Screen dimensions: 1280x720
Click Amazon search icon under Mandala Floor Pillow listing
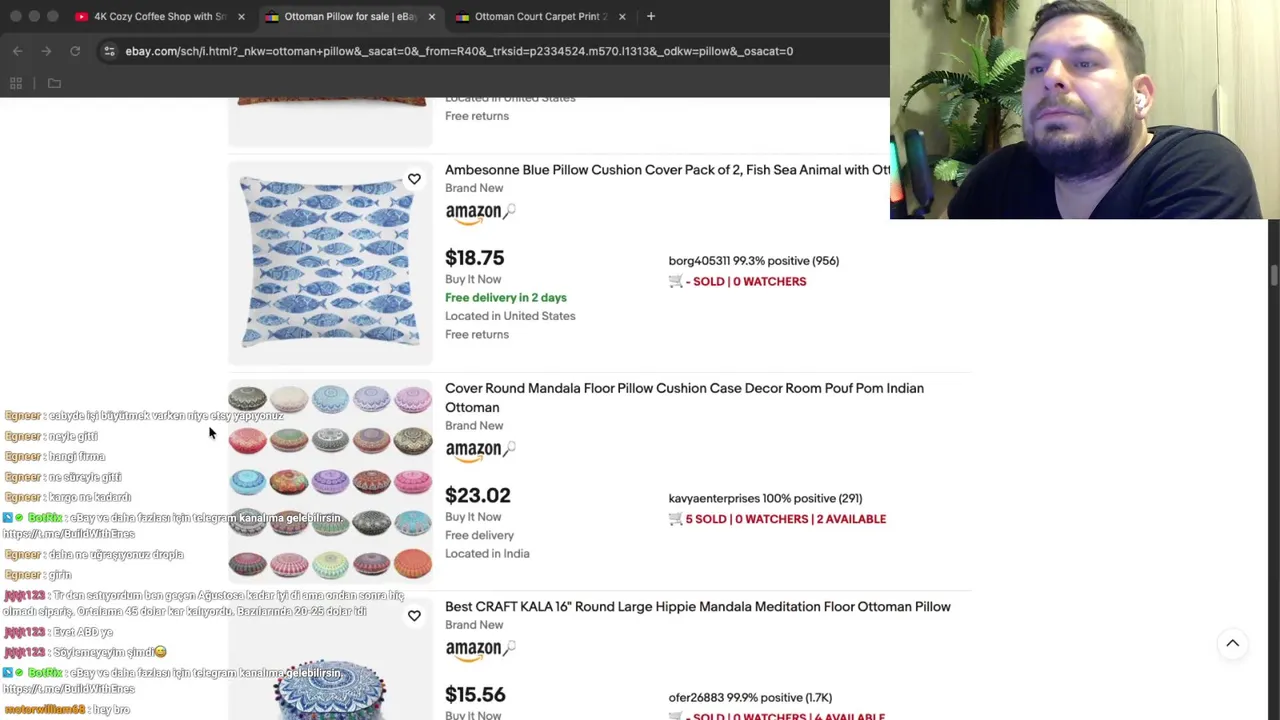509,449
